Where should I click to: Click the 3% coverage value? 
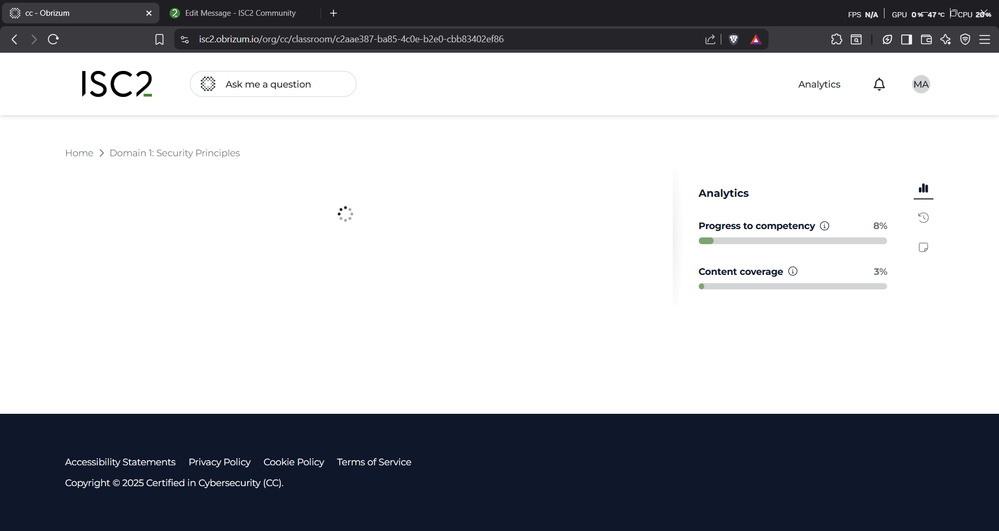880,272
